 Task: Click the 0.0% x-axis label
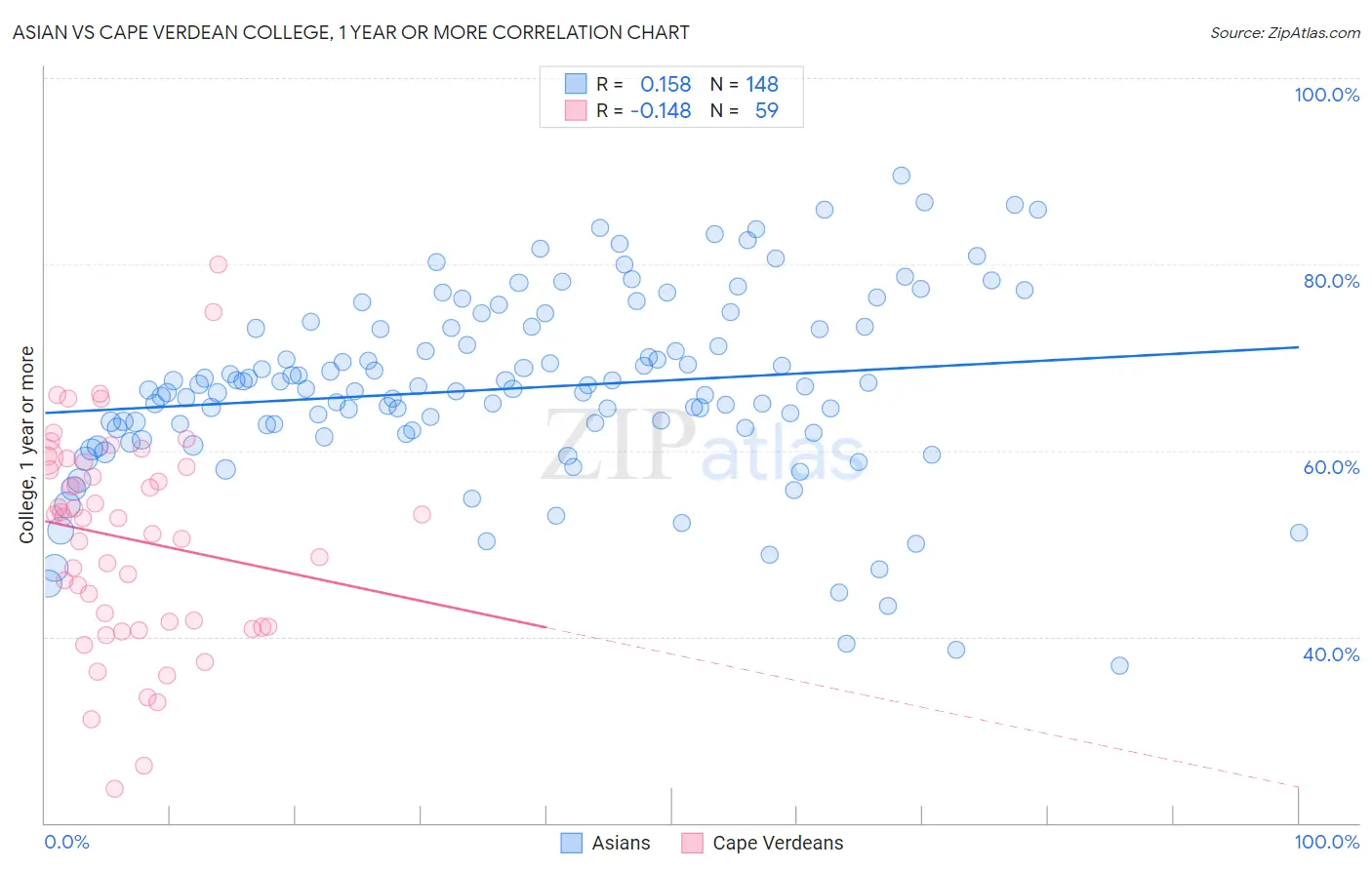(67, 842)
